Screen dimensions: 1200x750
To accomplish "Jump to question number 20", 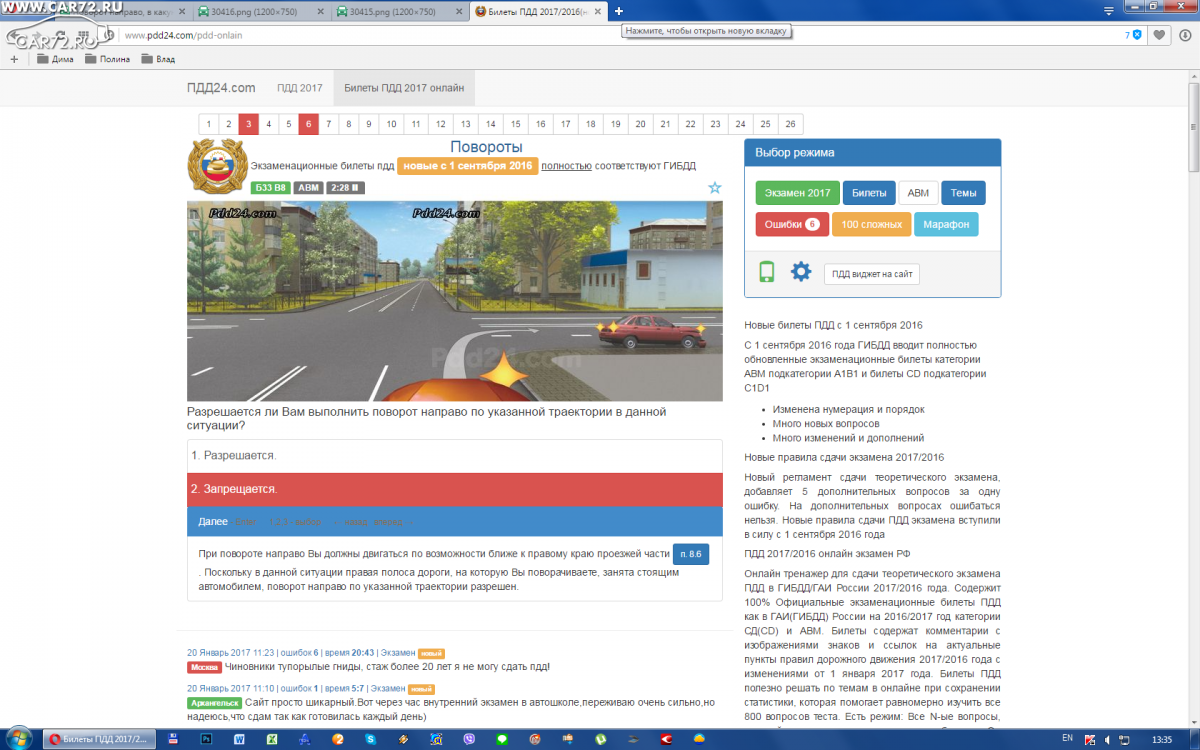I will pos(640,124).
